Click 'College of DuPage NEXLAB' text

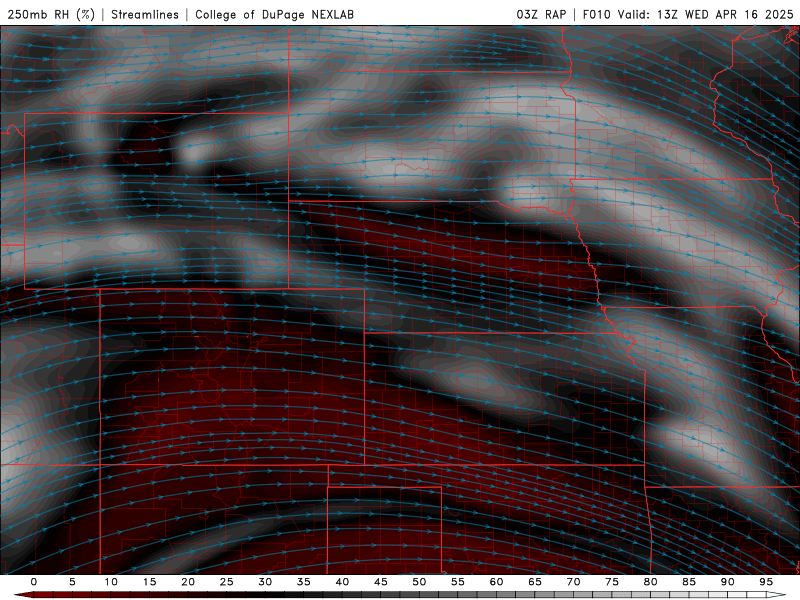[274, 14]
